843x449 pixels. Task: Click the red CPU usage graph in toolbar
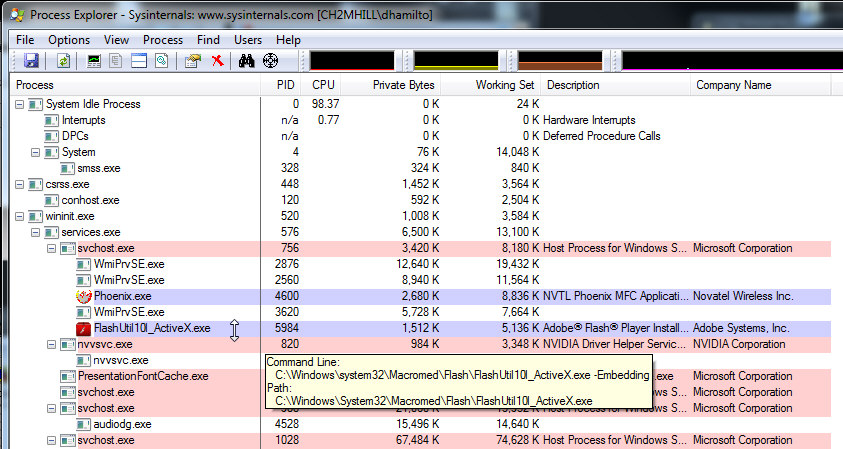coord(352,61)
